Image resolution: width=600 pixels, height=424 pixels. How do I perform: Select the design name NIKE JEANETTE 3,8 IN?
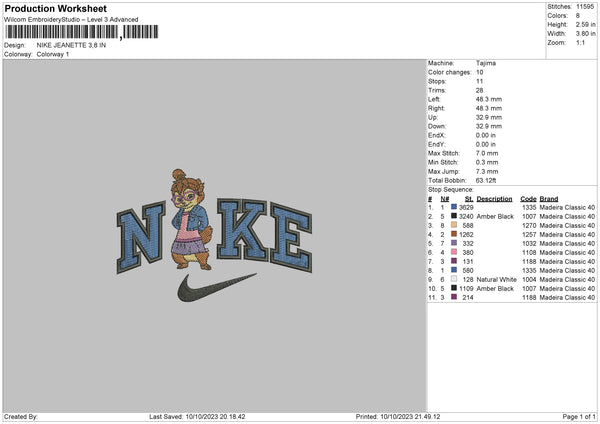pyautogui.click(x=71, y=45)
